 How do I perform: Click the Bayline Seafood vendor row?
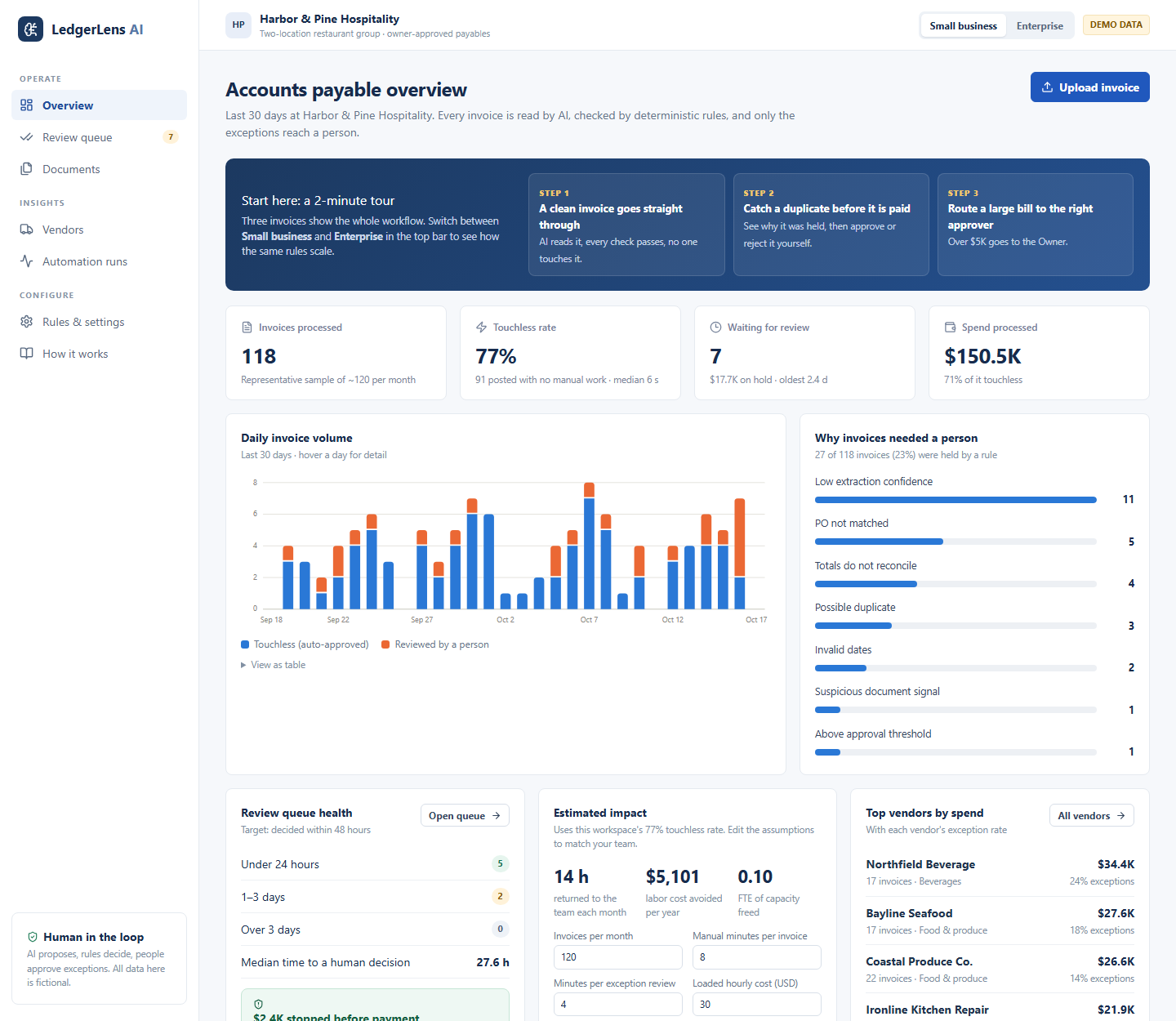point(1000,921)
